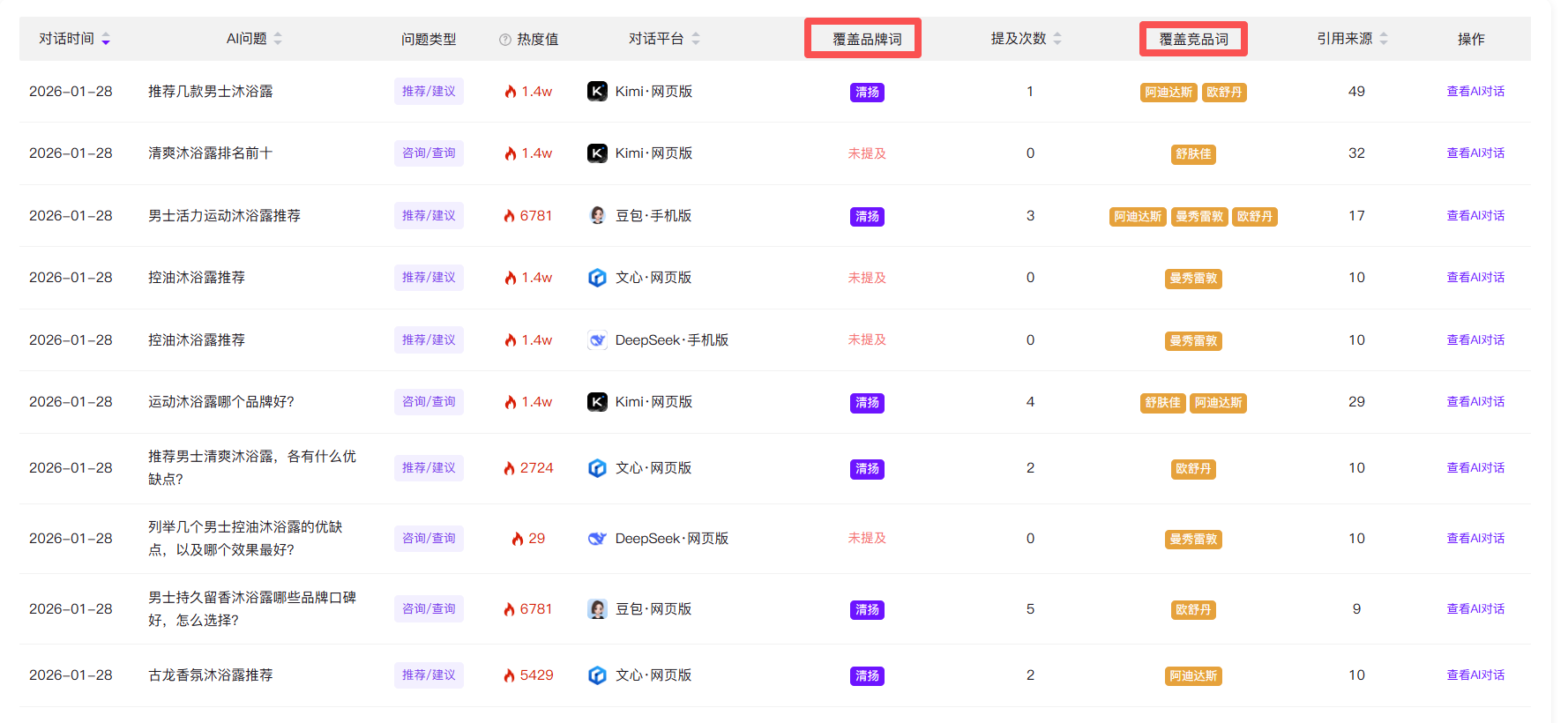Click the purple 清扬 tag in first row
This screenshot has height=723, width=1568.
coord(867,93)
